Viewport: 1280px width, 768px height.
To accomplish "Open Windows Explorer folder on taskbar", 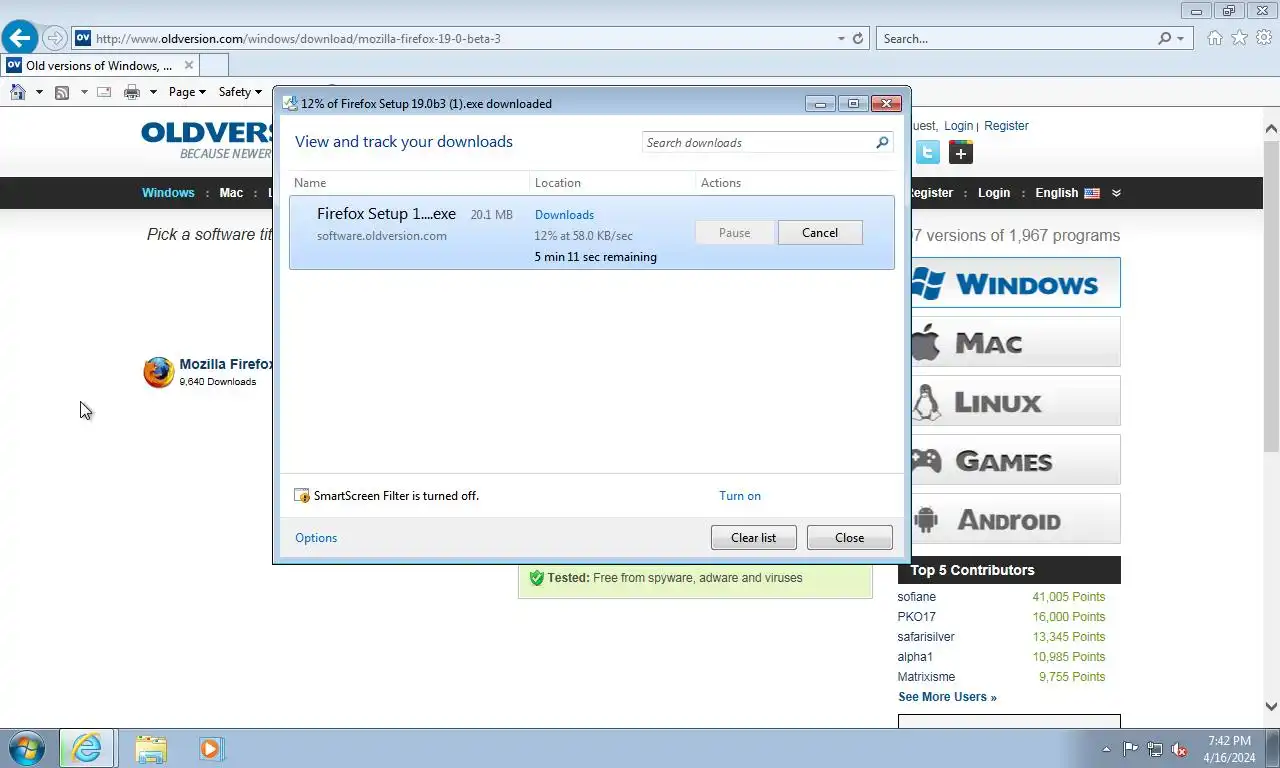I will click(151, 748).
